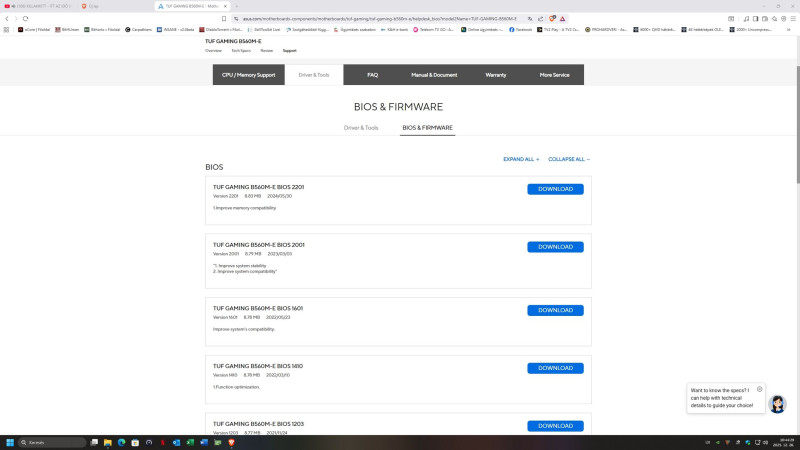This screenshot has width=800, height=450.
Task: Open Microsoft Store from the taskbar
Action: [x=135, y=442]
